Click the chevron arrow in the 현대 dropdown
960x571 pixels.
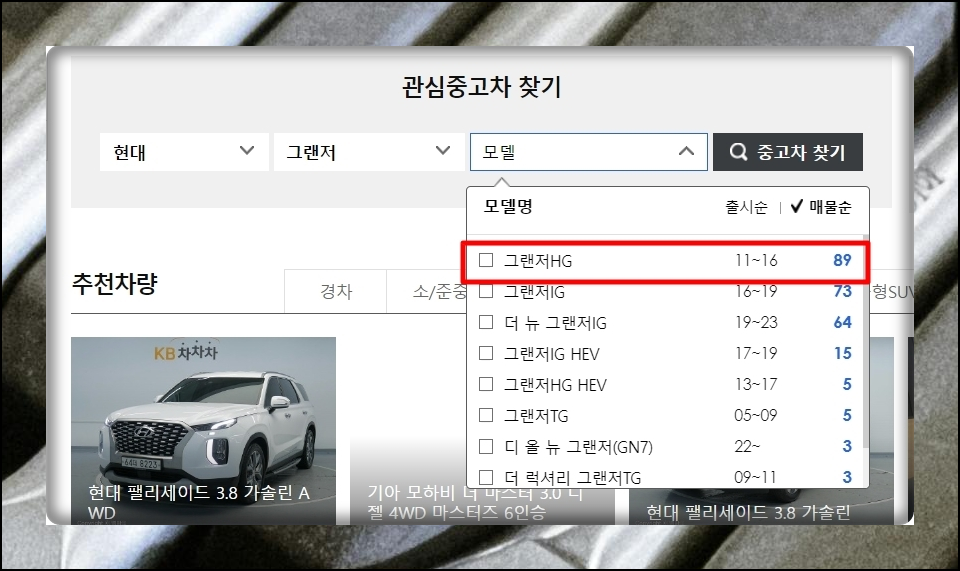click(x=247, y=151)
